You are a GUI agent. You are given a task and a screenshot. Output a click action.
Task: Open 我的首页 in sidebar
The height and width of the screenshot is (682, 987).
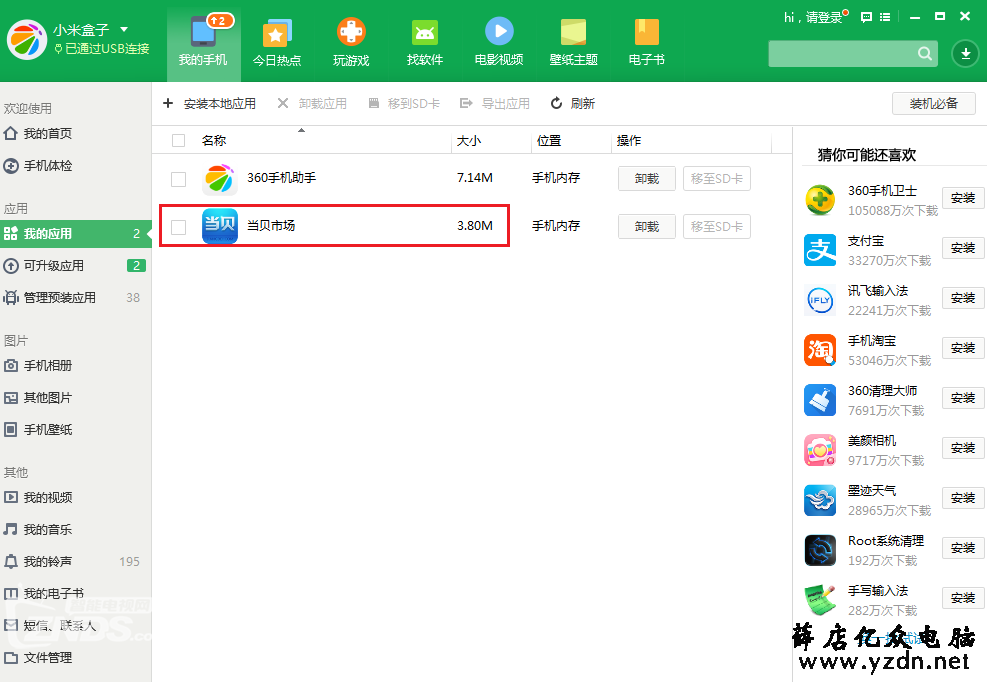38,134
